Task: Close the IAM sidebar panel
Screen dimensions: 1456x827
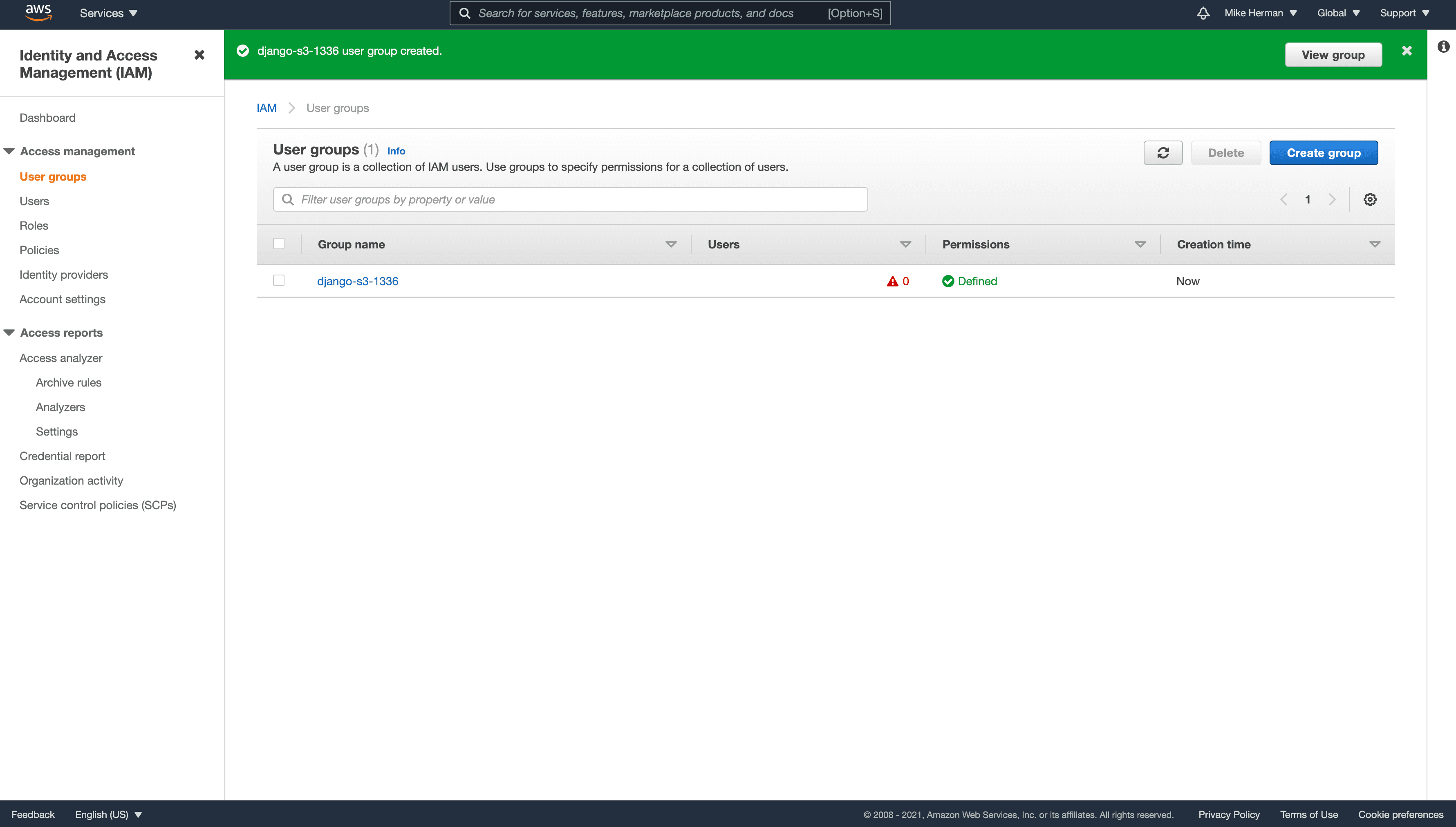Action: pyautogui.click(x=199, y=55)
